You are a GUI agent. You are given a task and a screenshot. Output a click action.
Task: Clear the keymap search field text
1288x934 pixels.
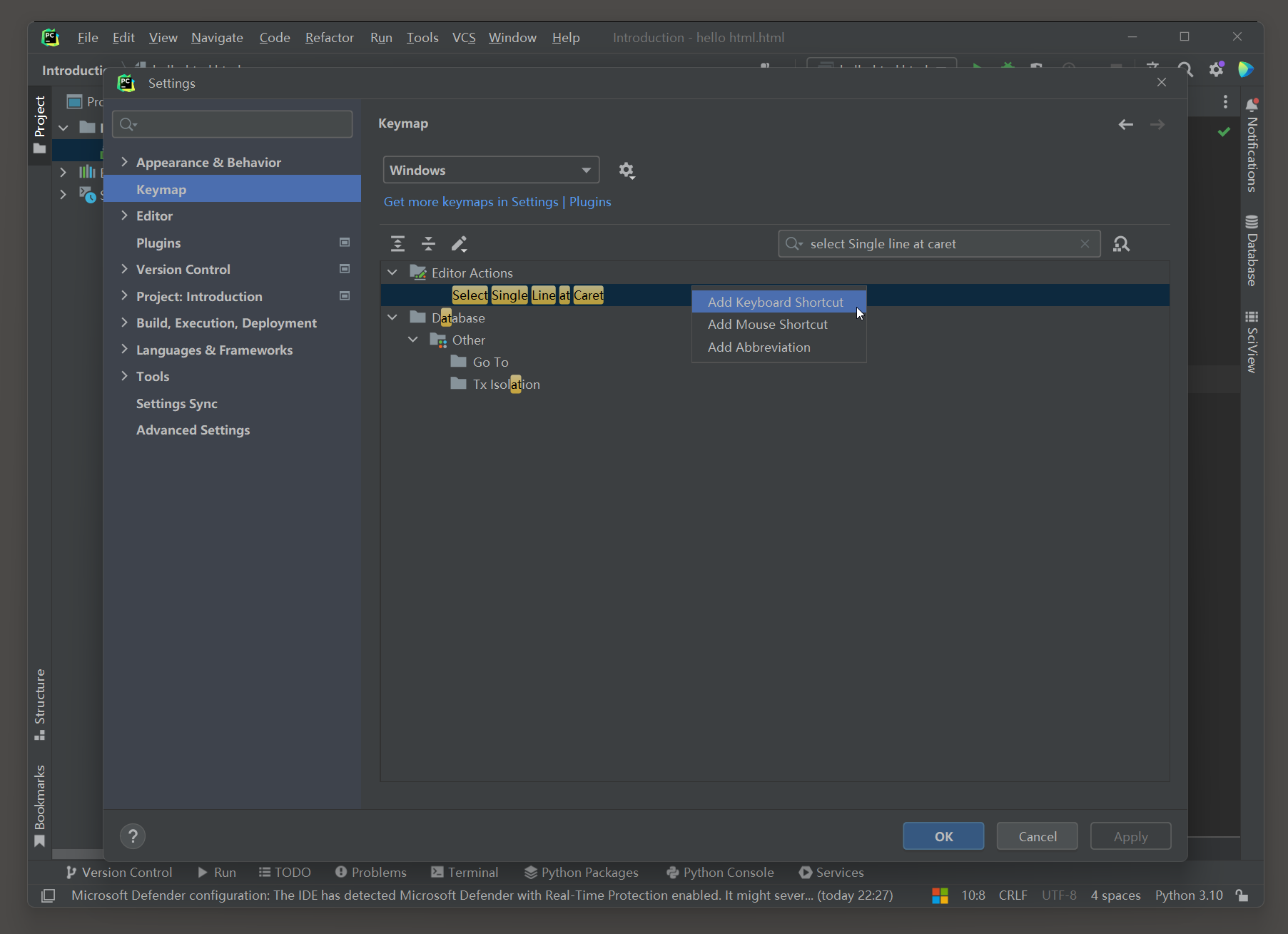pyautogui.click(x=1085, y=244)
